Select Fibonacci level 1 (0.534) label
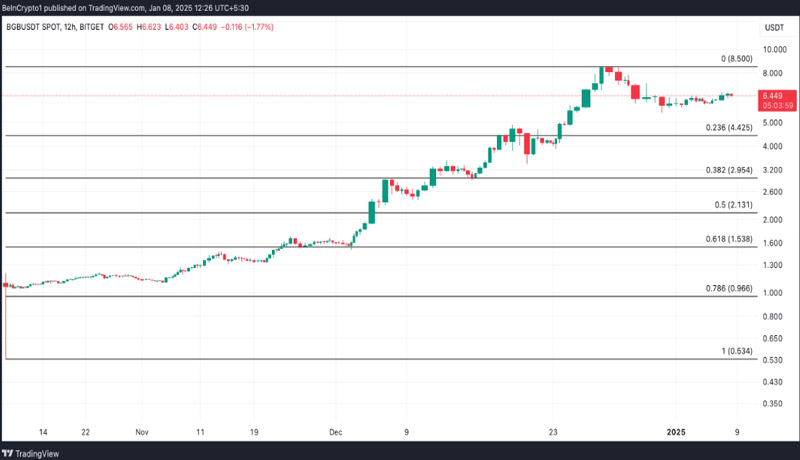Image resolution: width=800 pixels, height=460 pixels. tap(736, 351)
